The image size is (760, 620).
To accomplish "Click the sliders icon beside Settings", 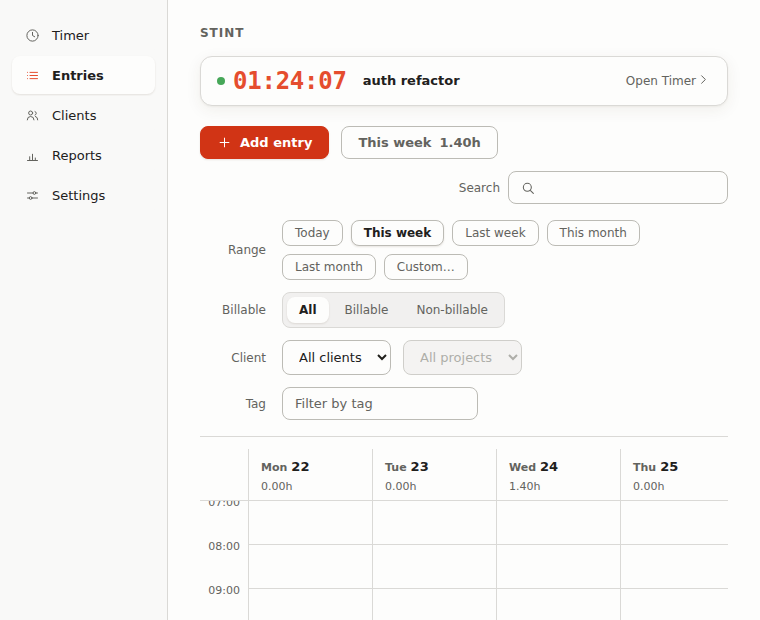I will click(32, 195).
